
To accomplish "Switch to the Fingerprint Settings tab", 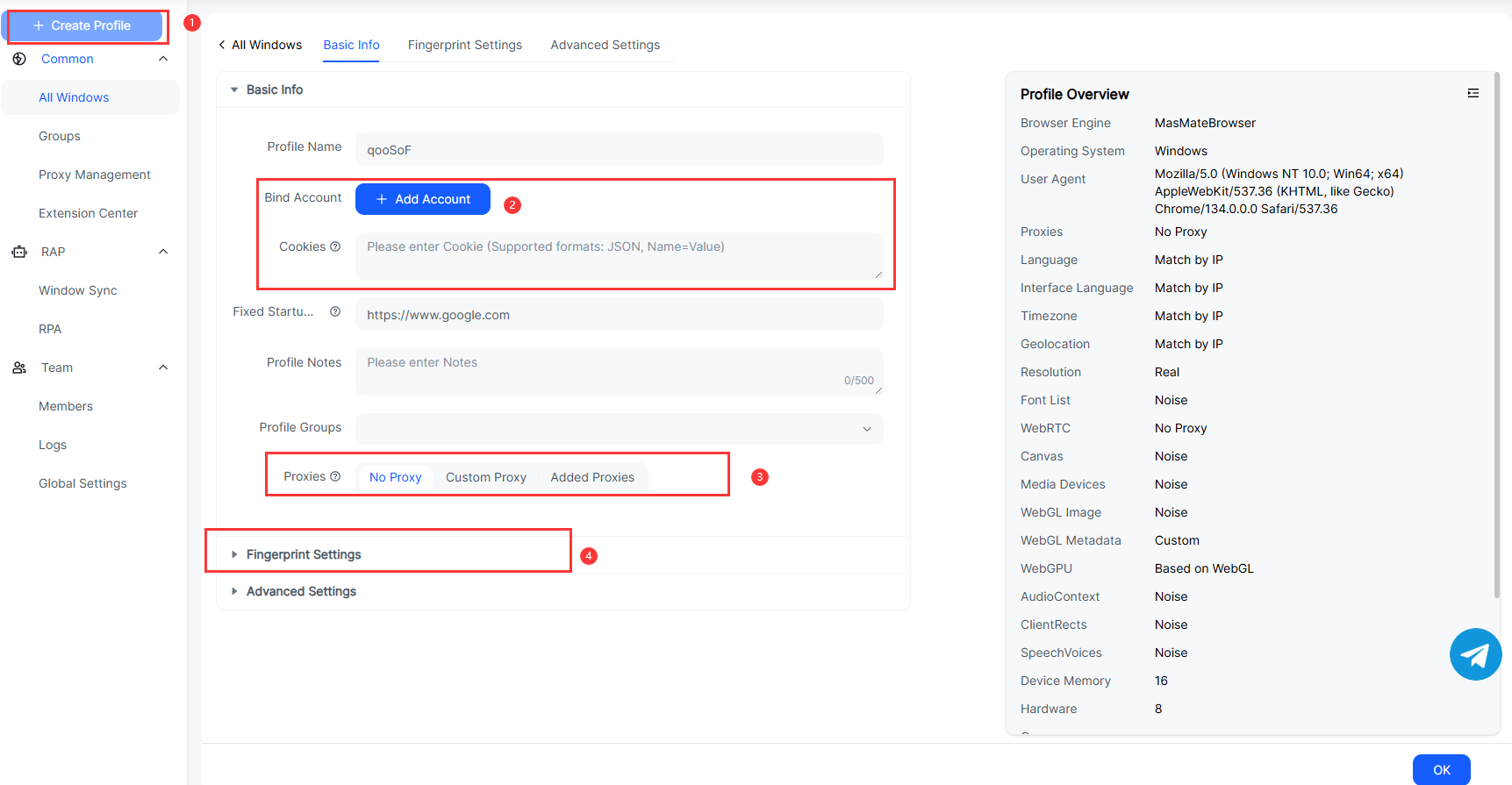I will [x=464, y=45].
